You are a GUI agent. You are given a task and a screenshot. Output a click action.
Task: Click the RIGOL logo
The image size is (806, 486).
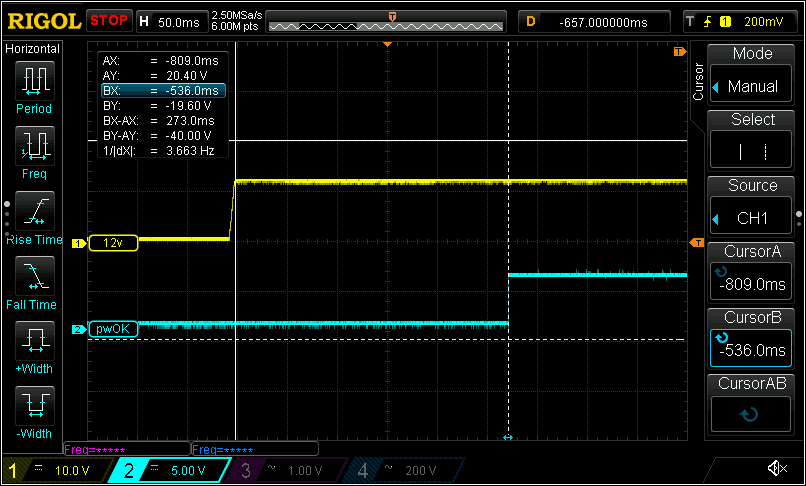pyautogui.click(x=44, y=21)
